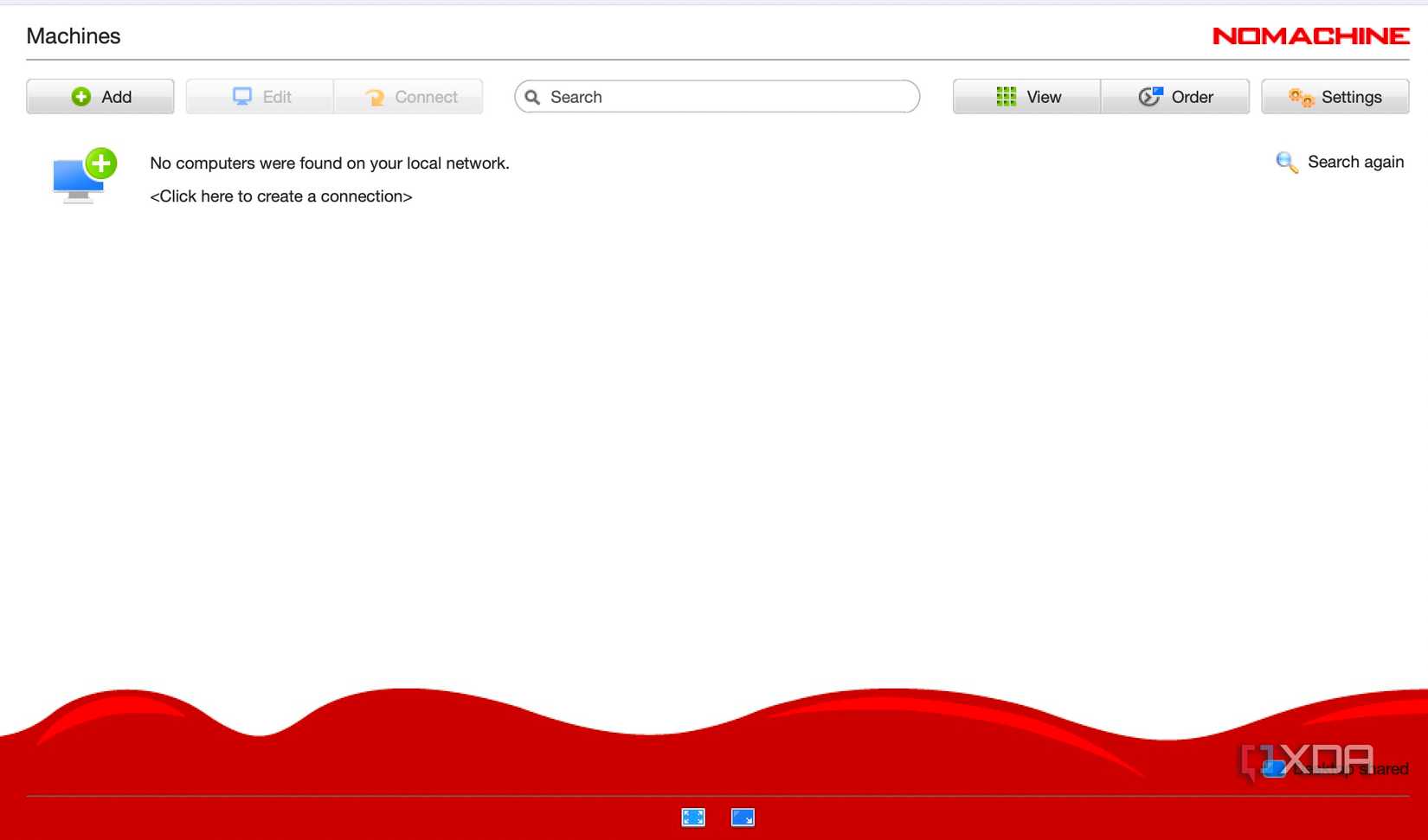Open the Edit machine button
1428x840 pixels.
tap(260, 97)
